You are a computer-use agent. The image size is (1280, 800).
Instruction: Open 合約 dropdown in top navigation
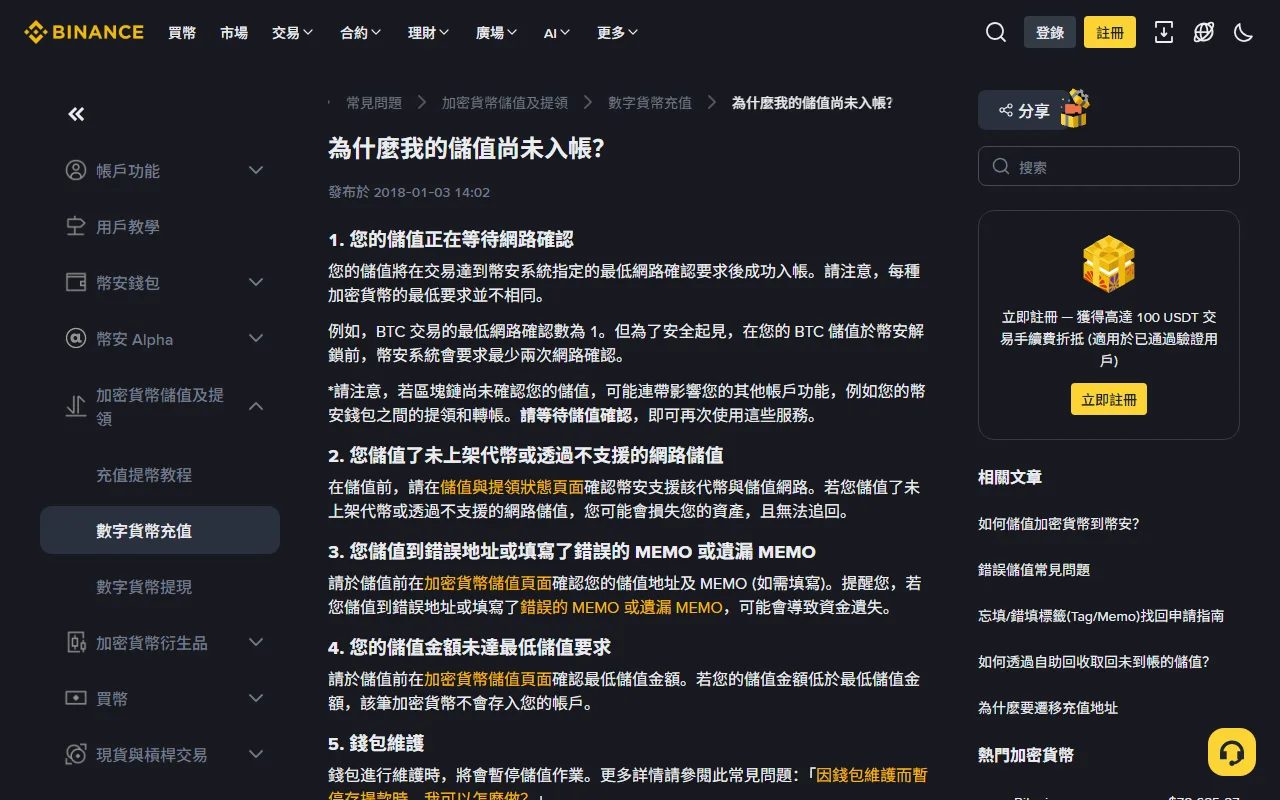pos(361,32)
